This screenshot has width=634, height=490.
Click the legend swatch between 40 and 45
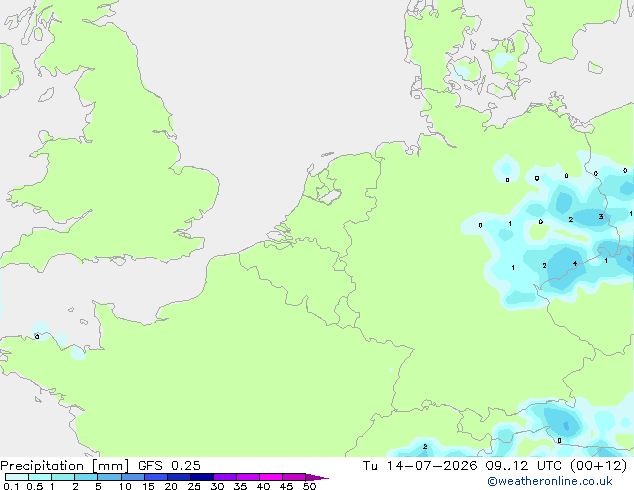[271, 477]
